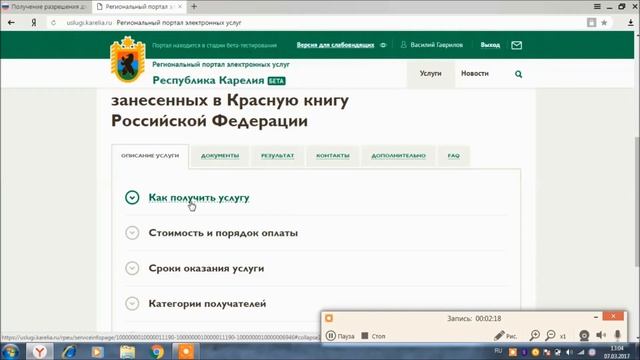Stop the screen recording
This screenshot has height=360, width=640.
click(x=373, y=336)
